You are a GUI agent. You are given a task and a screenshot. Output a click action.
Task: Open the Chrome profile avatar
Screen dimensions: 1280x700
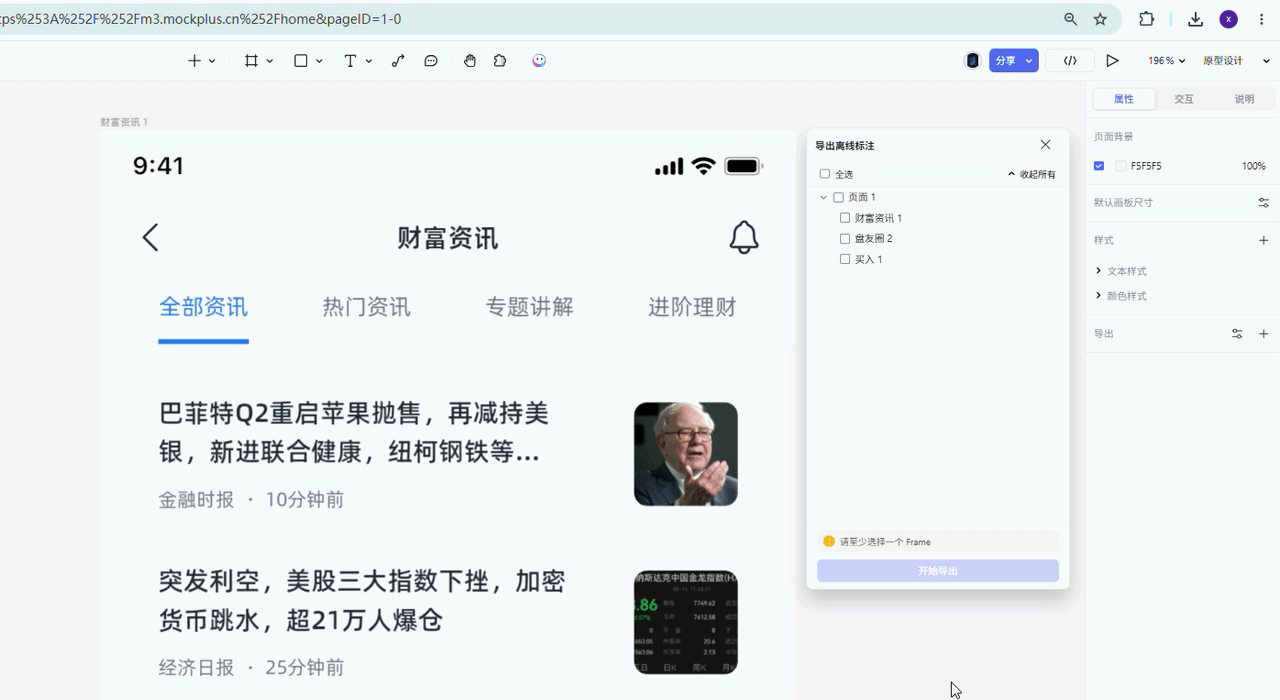click(1228, 19)
